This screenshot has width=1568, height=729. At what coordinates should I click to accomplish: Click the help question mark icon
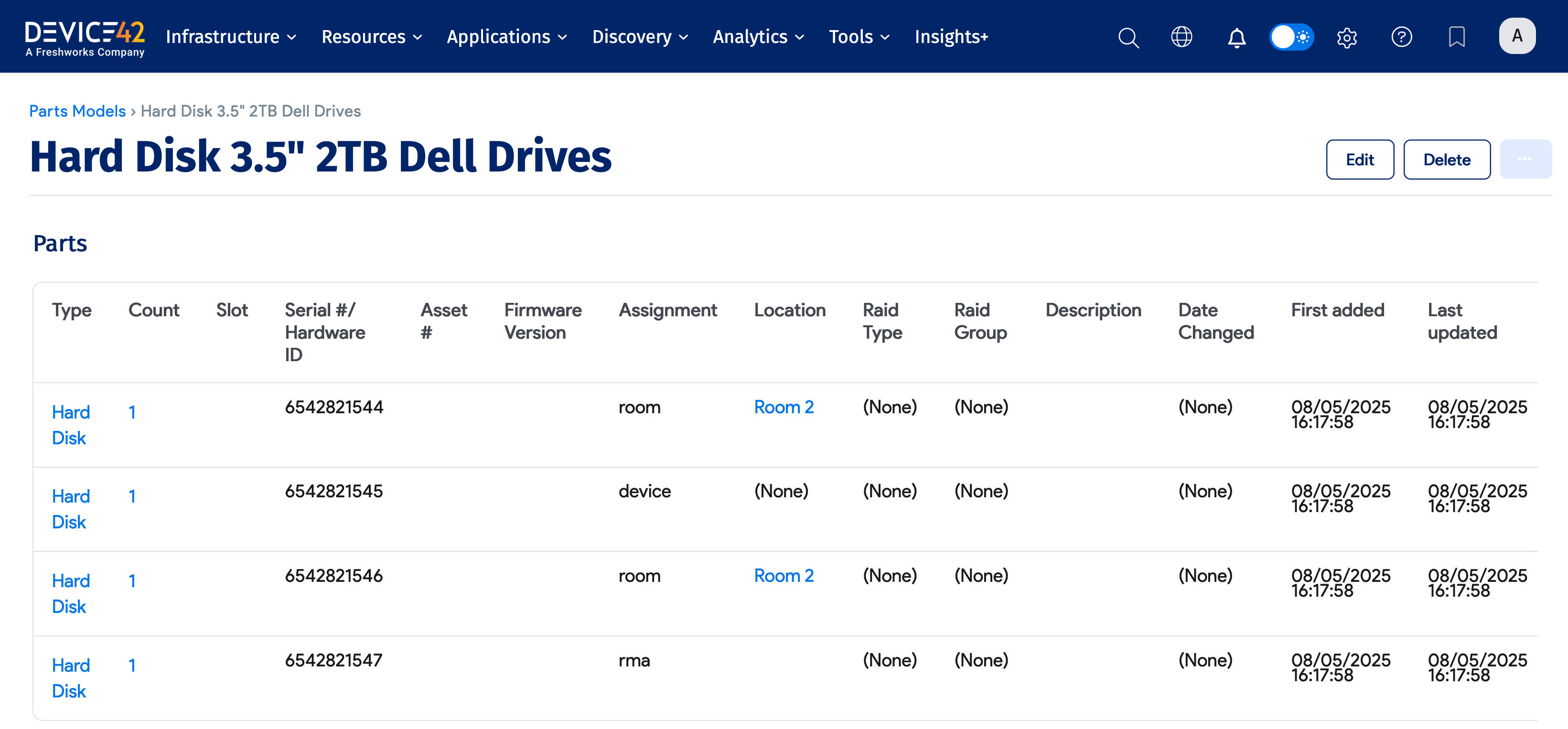[1401, 37]
